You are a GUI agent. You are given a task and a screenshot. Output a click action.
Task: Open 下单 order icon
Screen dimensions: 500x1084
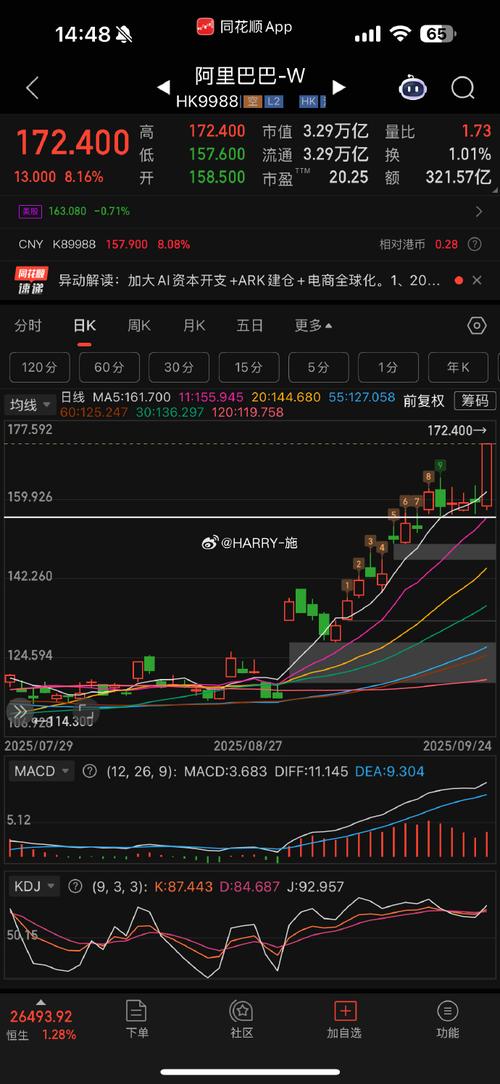pyautogui.click(x=136, y=1011)
